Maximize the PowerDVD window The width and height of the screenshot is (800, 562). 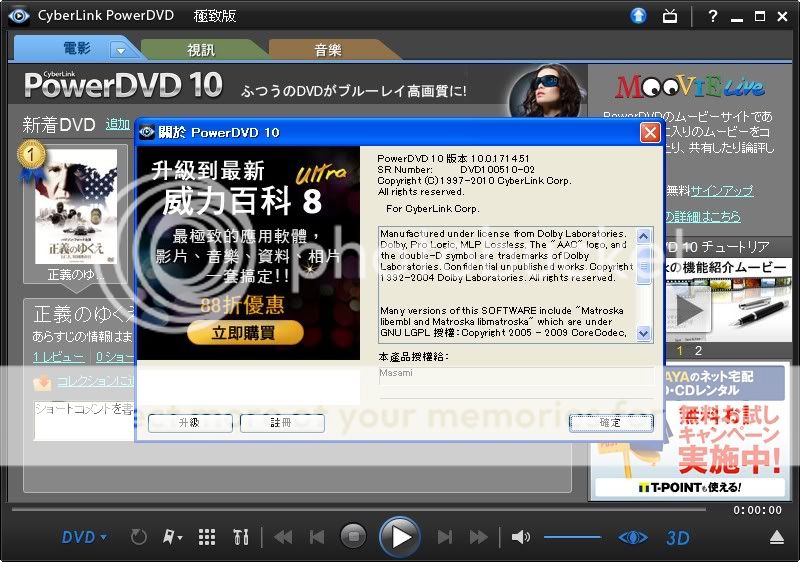pyautogui.click(x=760, y=16)
